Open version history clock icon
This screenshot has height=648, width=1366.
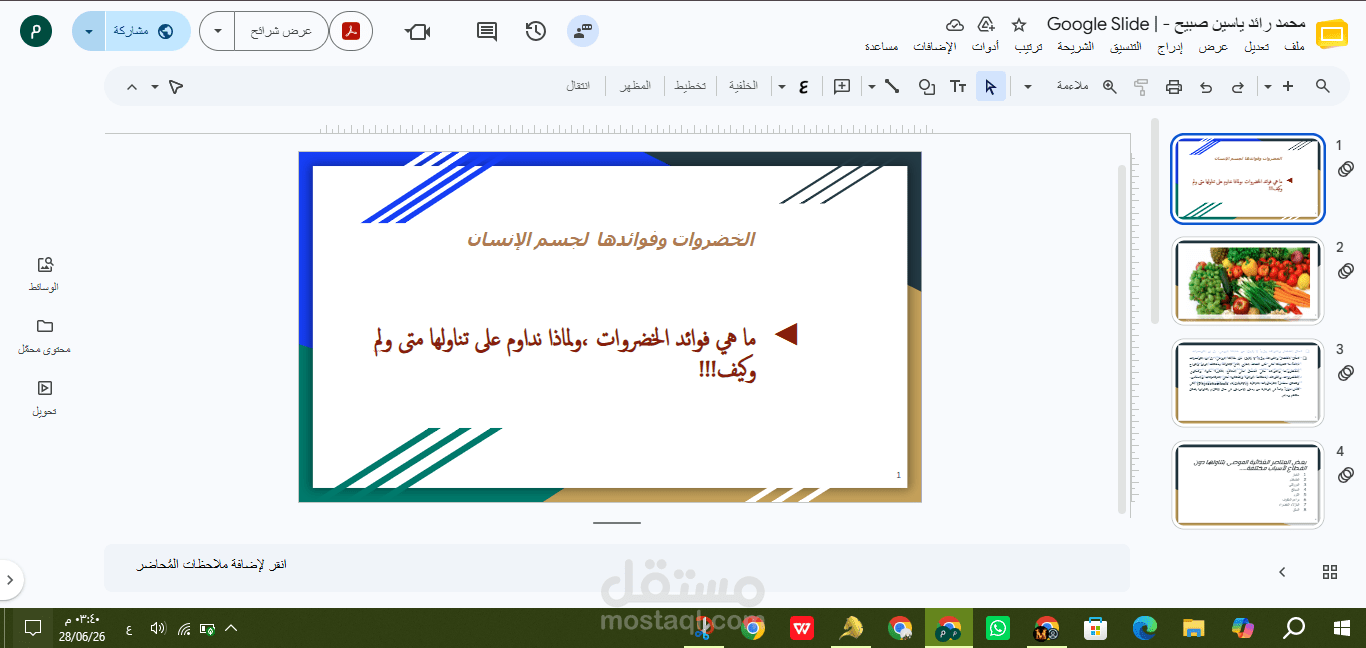coord(535,31)
